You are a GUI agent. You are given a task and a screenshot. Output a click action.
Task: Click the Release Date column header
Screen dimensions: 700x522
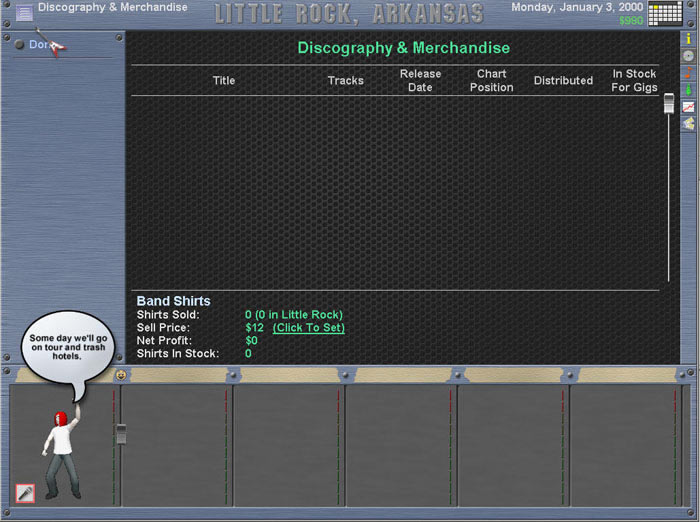420,81
